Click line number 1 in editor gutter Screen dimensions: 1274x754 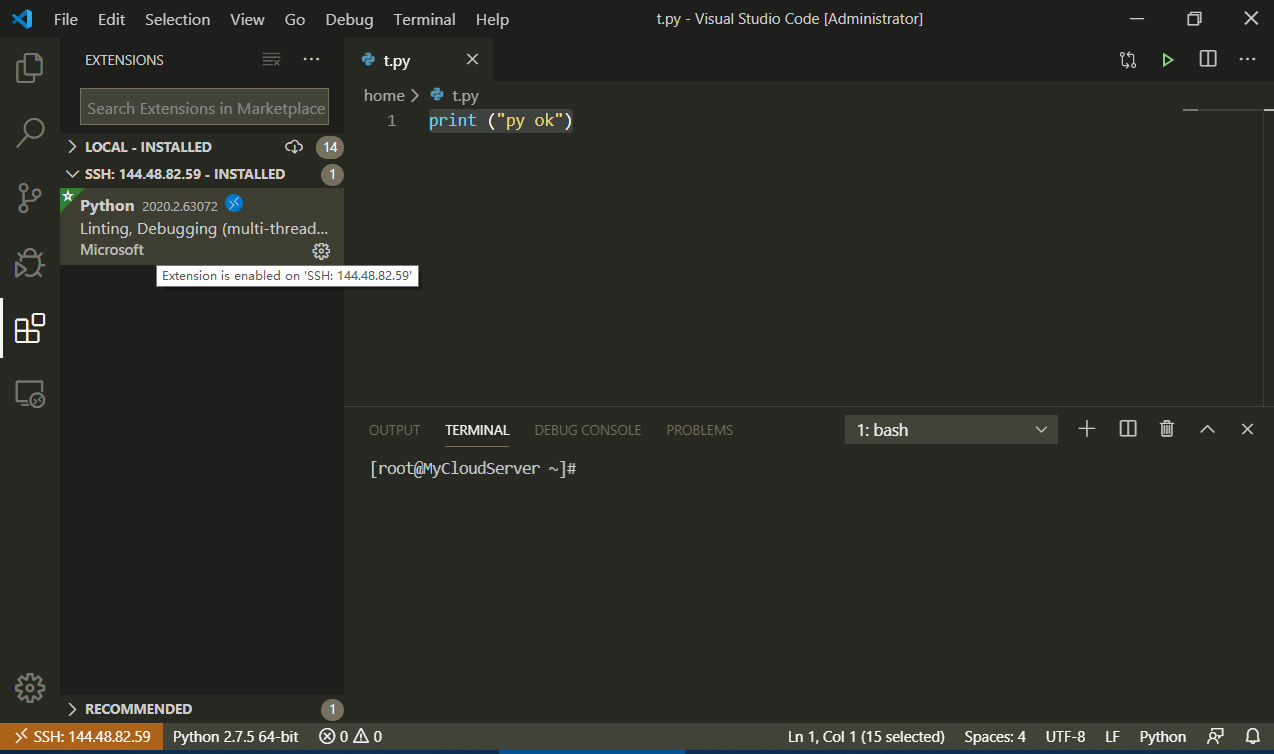click(392, 121)
